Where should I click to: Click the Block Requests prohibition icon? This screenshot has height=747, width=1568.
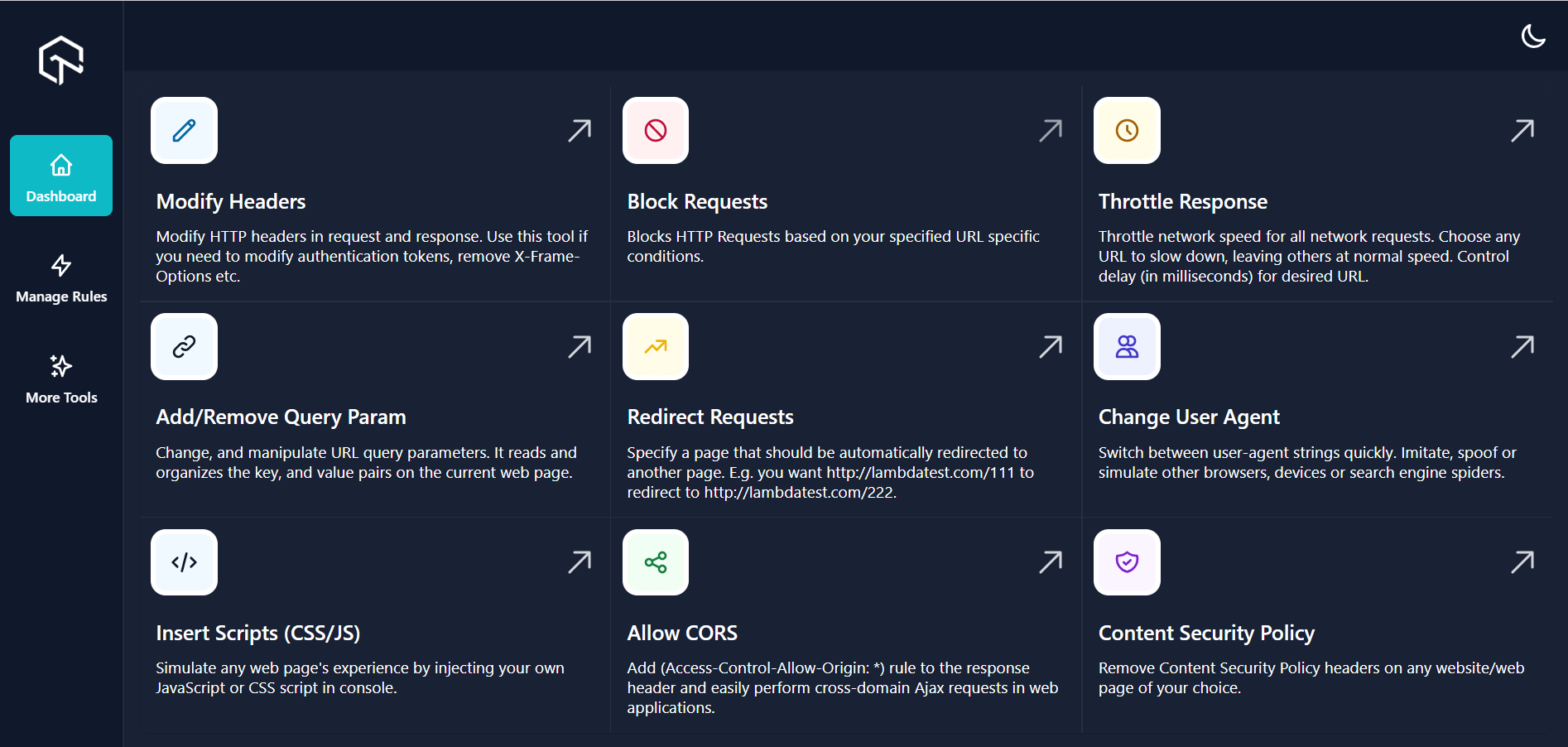655,130
